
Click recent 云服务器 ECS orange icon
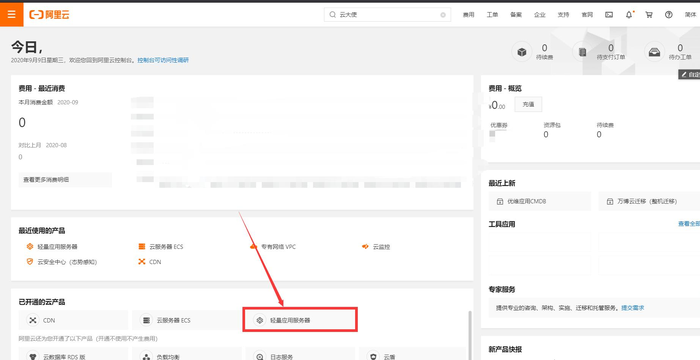[x=142, y=246]
